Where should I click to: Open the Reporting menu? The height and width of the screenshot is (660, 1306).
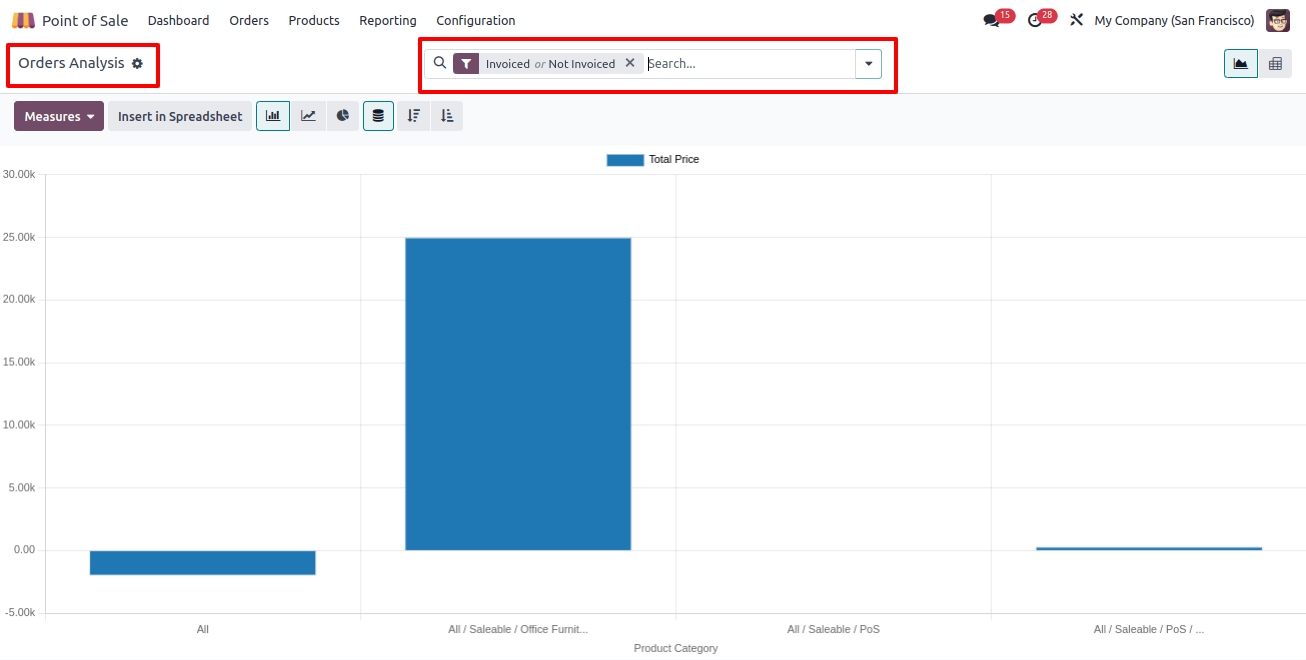tap(388, 20)
